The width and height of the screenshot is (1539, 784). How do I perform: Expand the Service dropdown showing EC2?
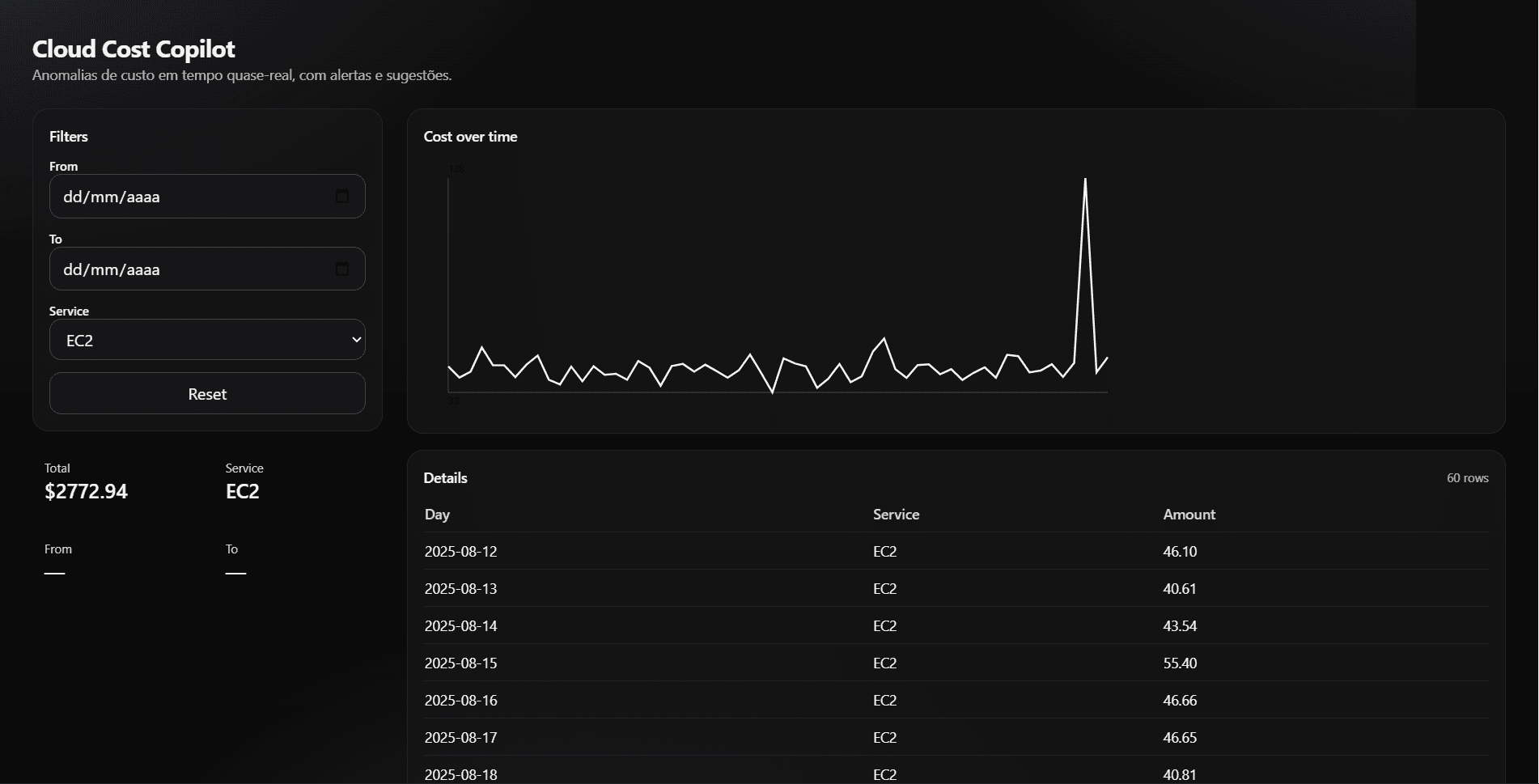pyautogui.click(x=207, y=340)
